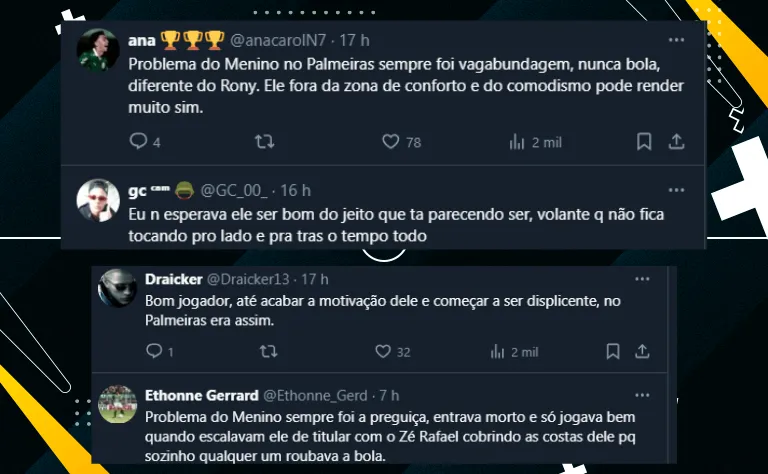Click Draicker's profile avatar

click(118, 290)
